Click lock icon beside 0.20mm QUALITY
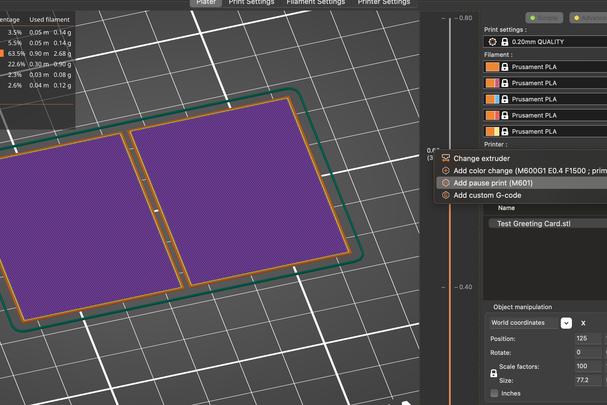 pyautogui.click(x=504, y=42)
